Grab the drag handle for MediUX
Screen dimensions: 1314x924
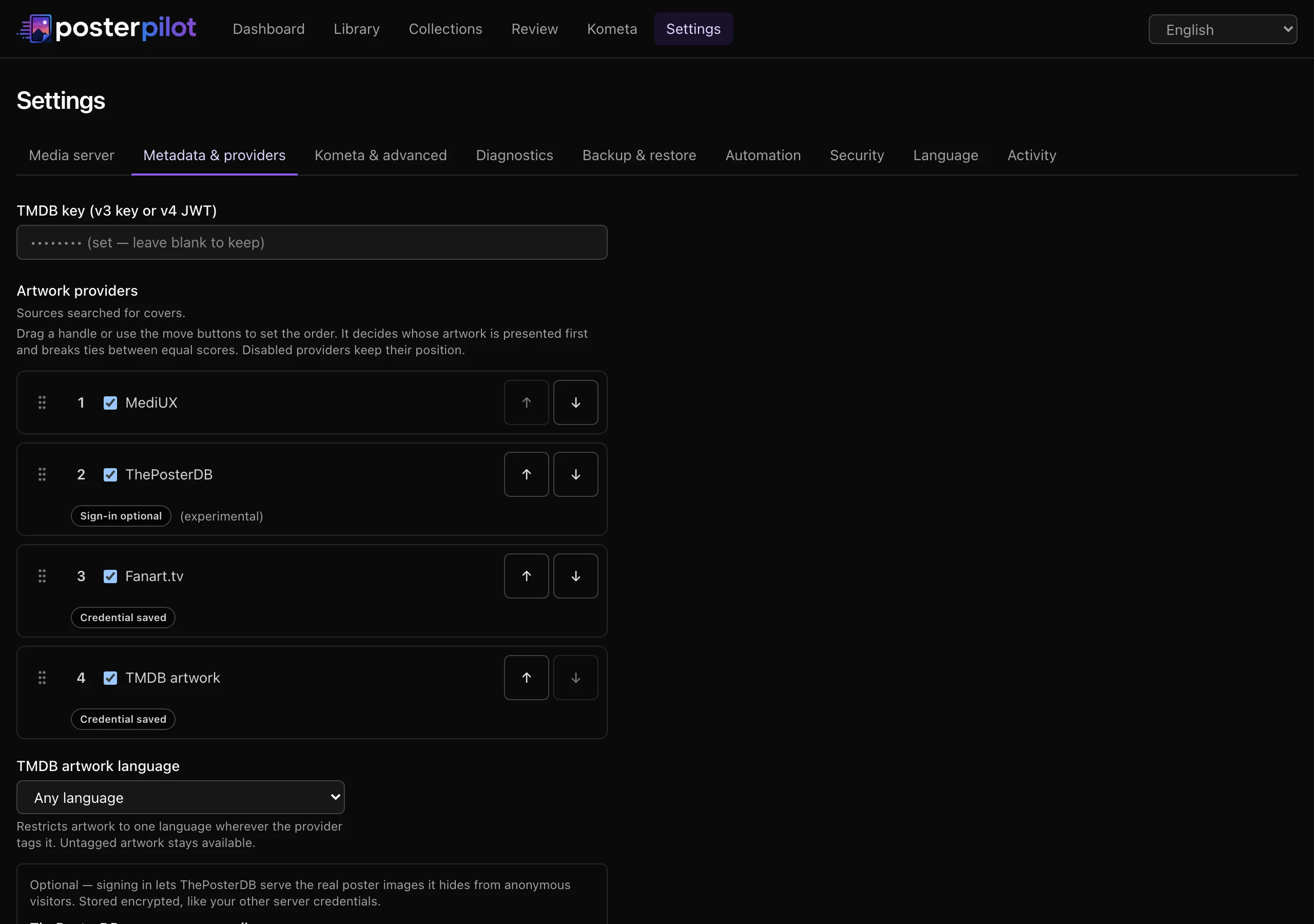[42, 402]
